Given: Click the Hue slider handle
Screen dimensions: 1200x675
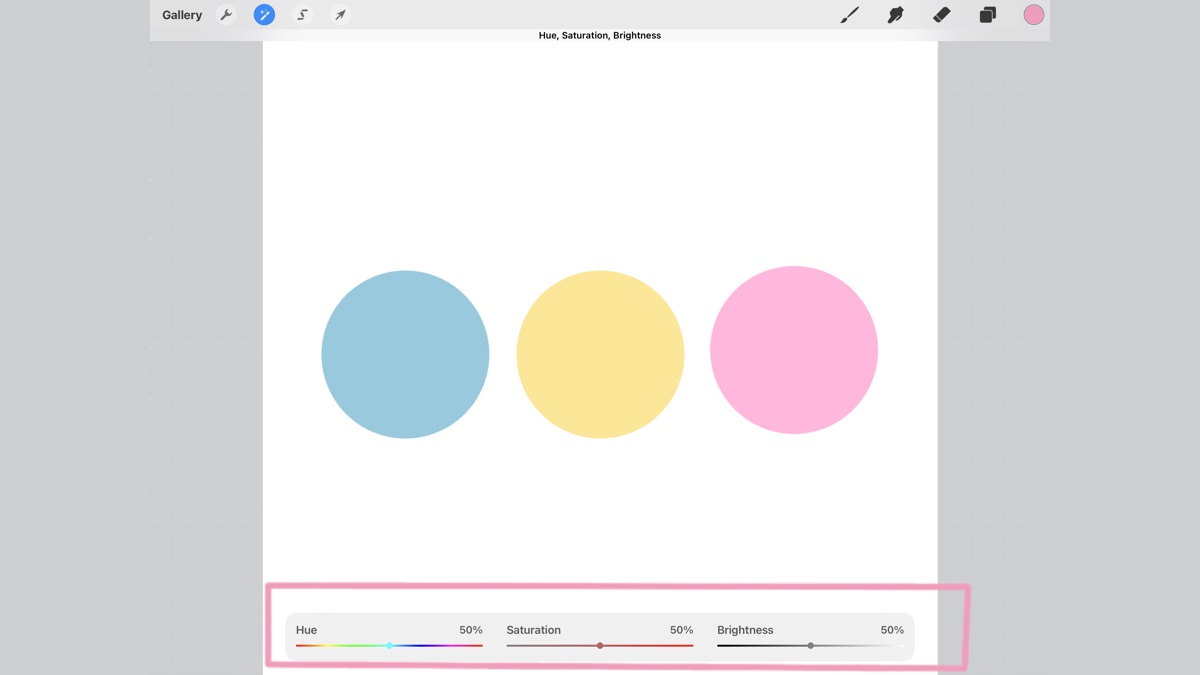Looking at the screenshot, I should (x=389, y=646).
